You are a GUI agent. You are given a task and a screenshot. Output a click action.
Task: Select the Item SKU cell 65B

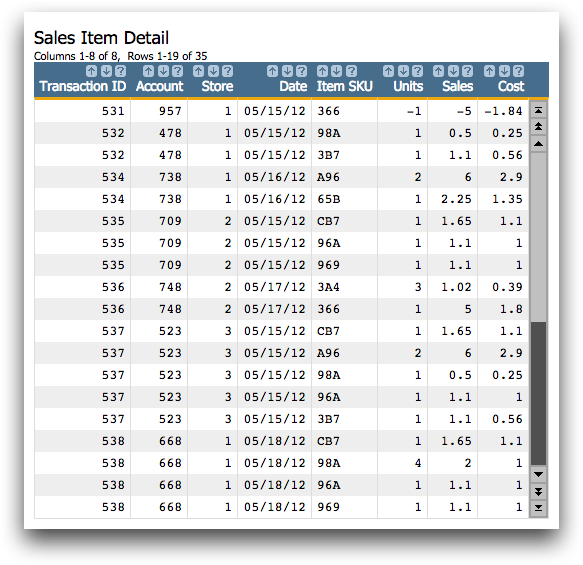pyautogui.click(x=328, y=199)
